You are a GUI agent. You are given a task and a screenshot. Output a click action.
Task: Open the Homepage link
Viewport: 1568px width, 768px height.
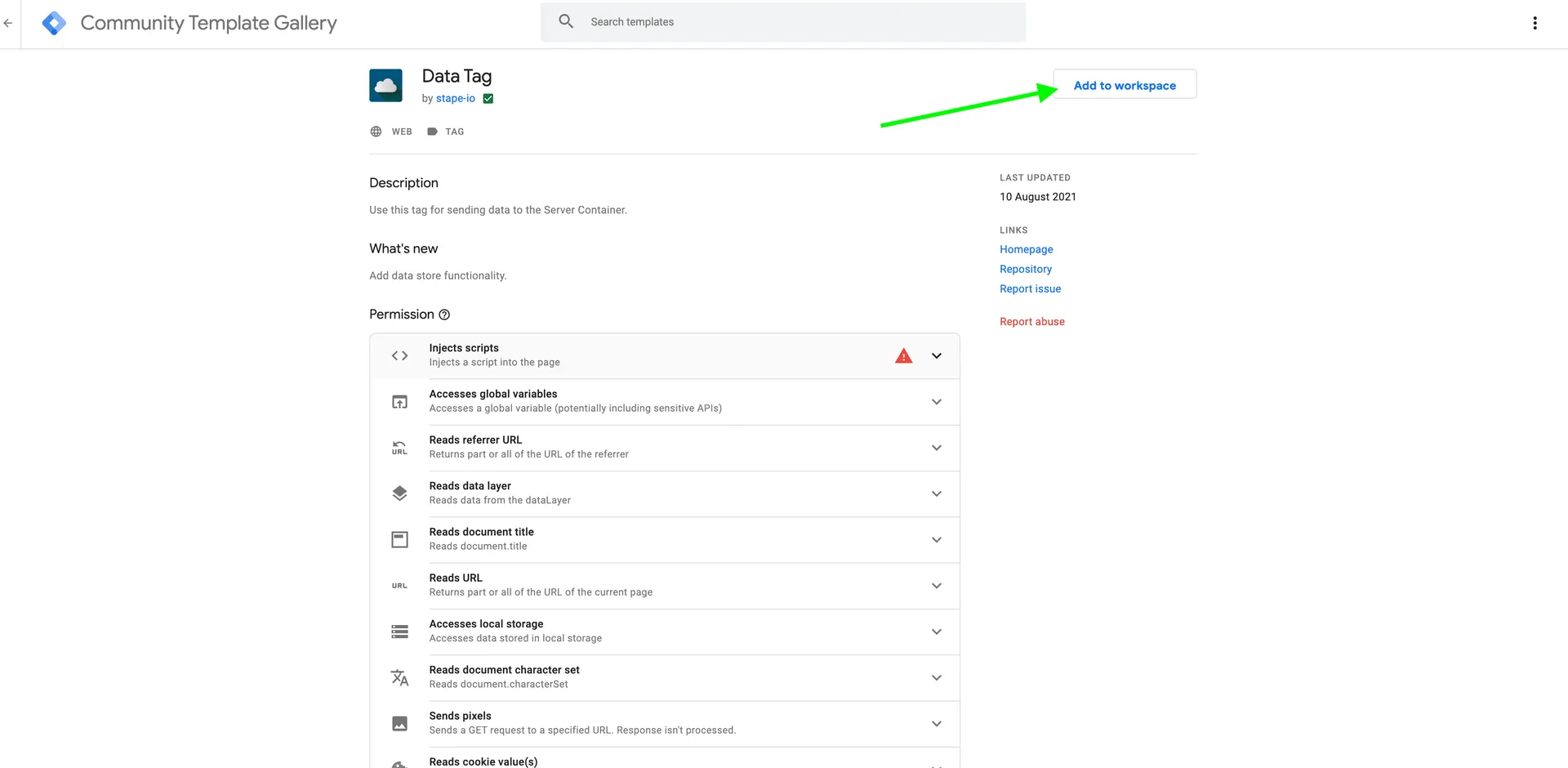click(x=1026, y=249)
